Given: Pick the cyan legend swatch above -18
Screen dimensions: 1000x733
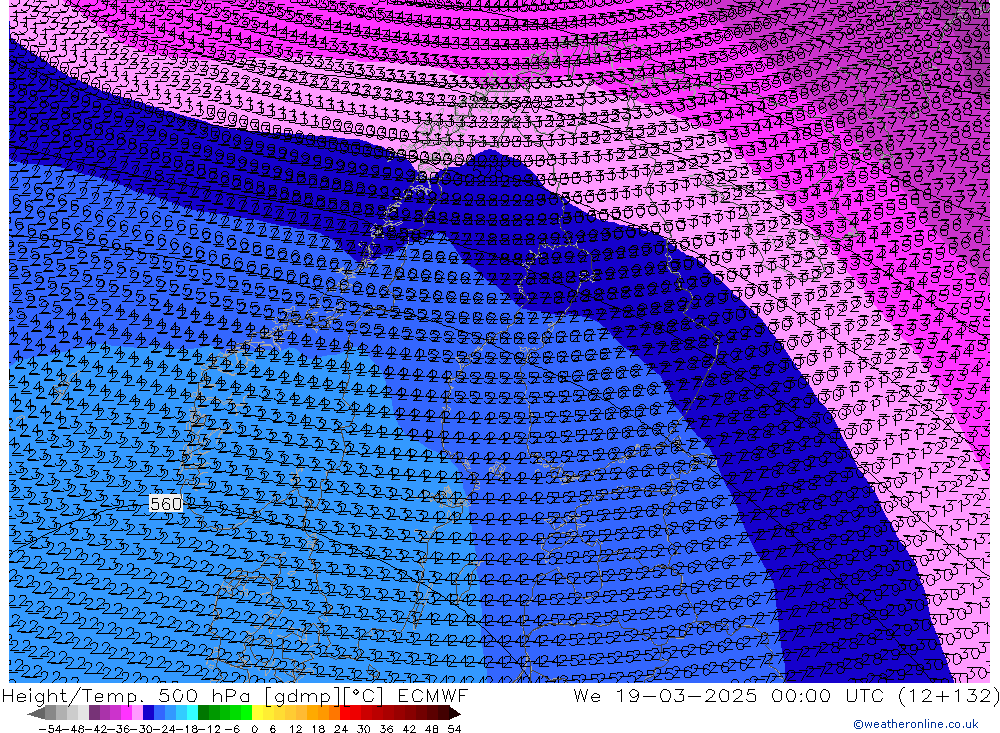Looking at the screenshot, I should [x=192, y=714].
